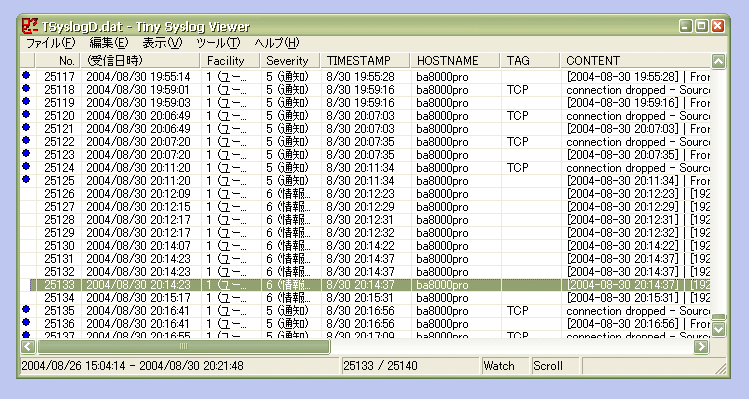Open the 編集(E) menu
Screen dimensions: 749x399
109,43
